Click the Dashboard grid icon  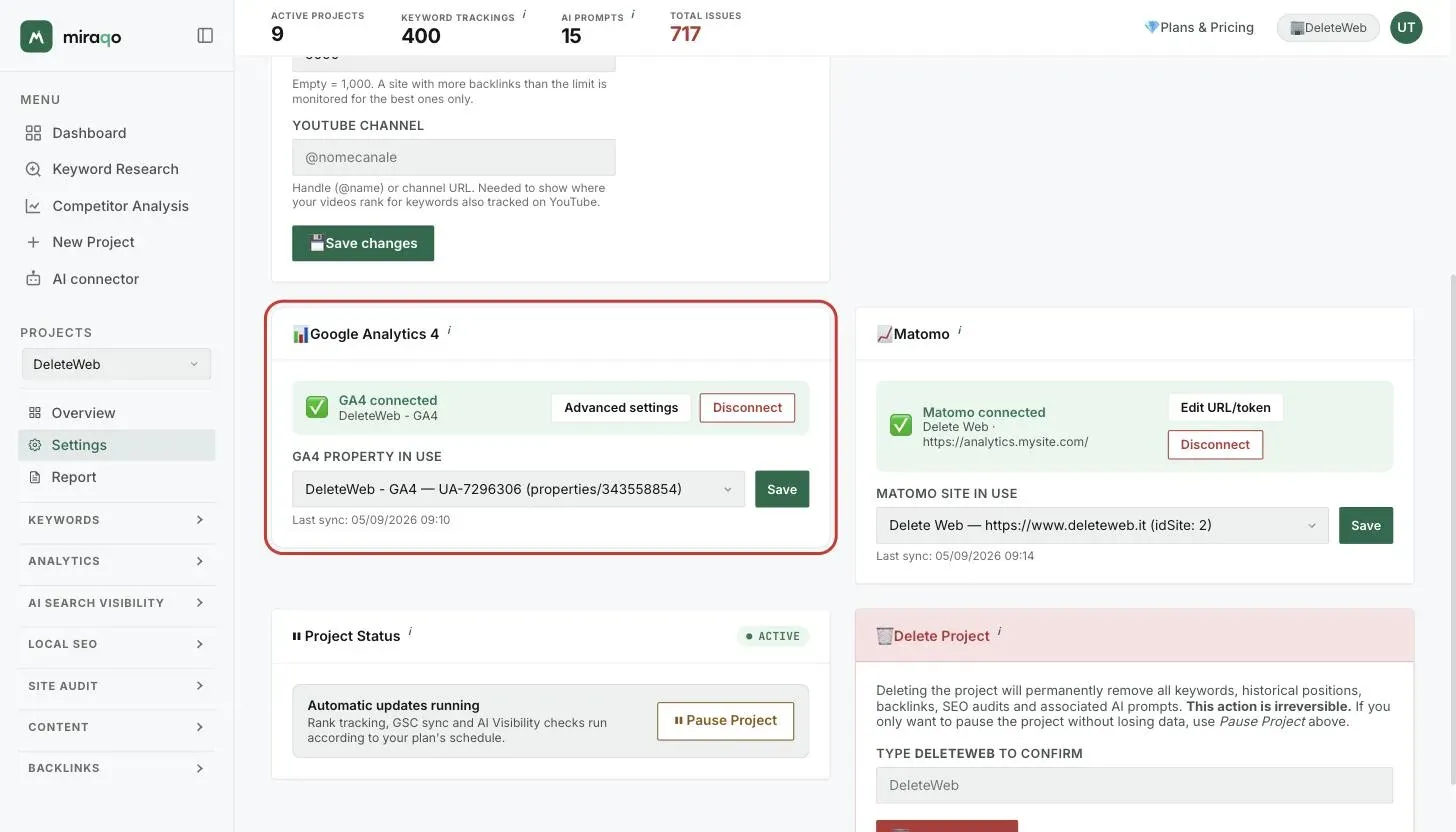click(33, 133)
